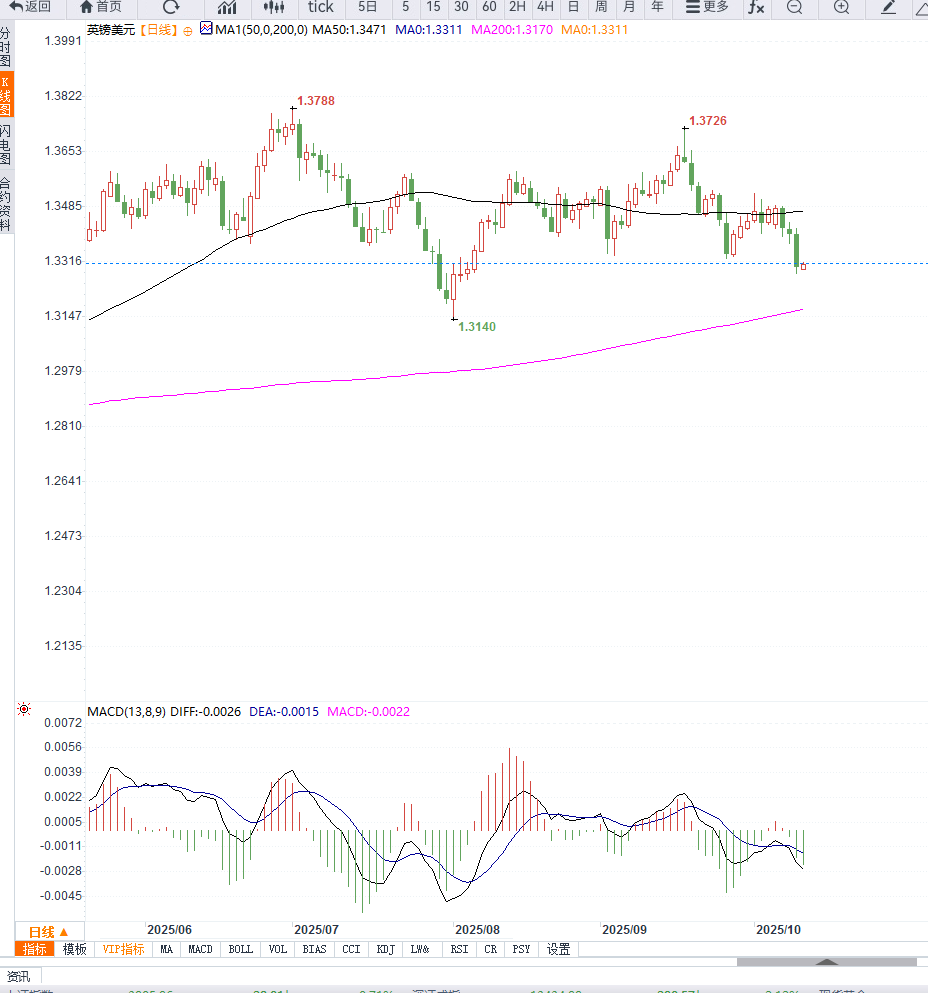The width and height of the screenshot is (928, 993).
Task: Select the 指标 tab
Action: tap(35, 949)
